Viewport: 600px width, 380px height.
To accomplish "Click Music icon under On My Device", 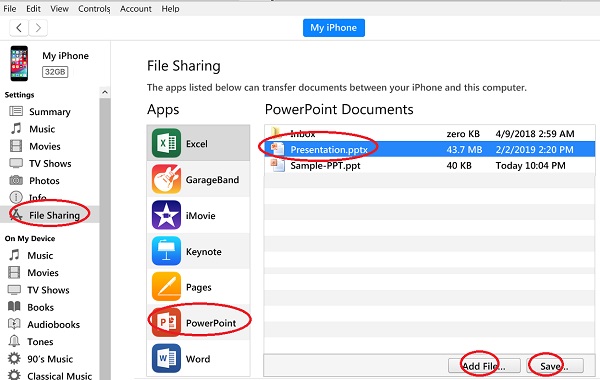I will point(15,255).
